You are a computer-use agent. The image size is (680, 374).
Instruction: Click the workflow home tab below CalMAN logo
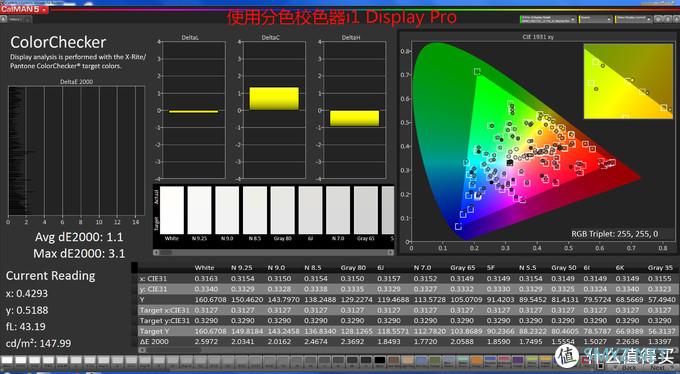click(3, 20)
